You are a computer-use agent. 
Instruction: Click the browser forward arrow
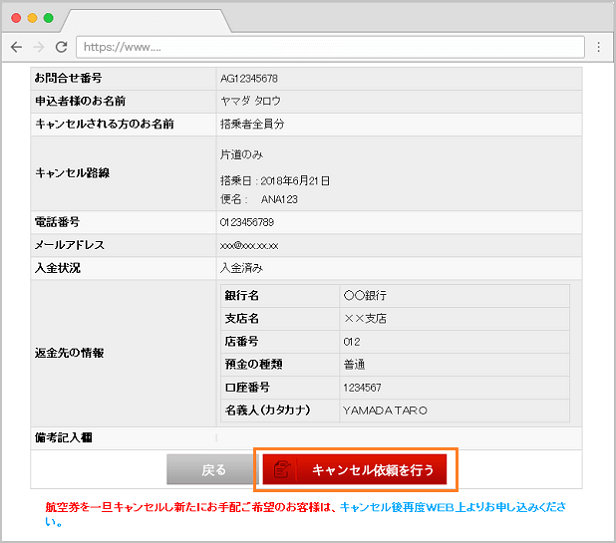click(39, 47)
